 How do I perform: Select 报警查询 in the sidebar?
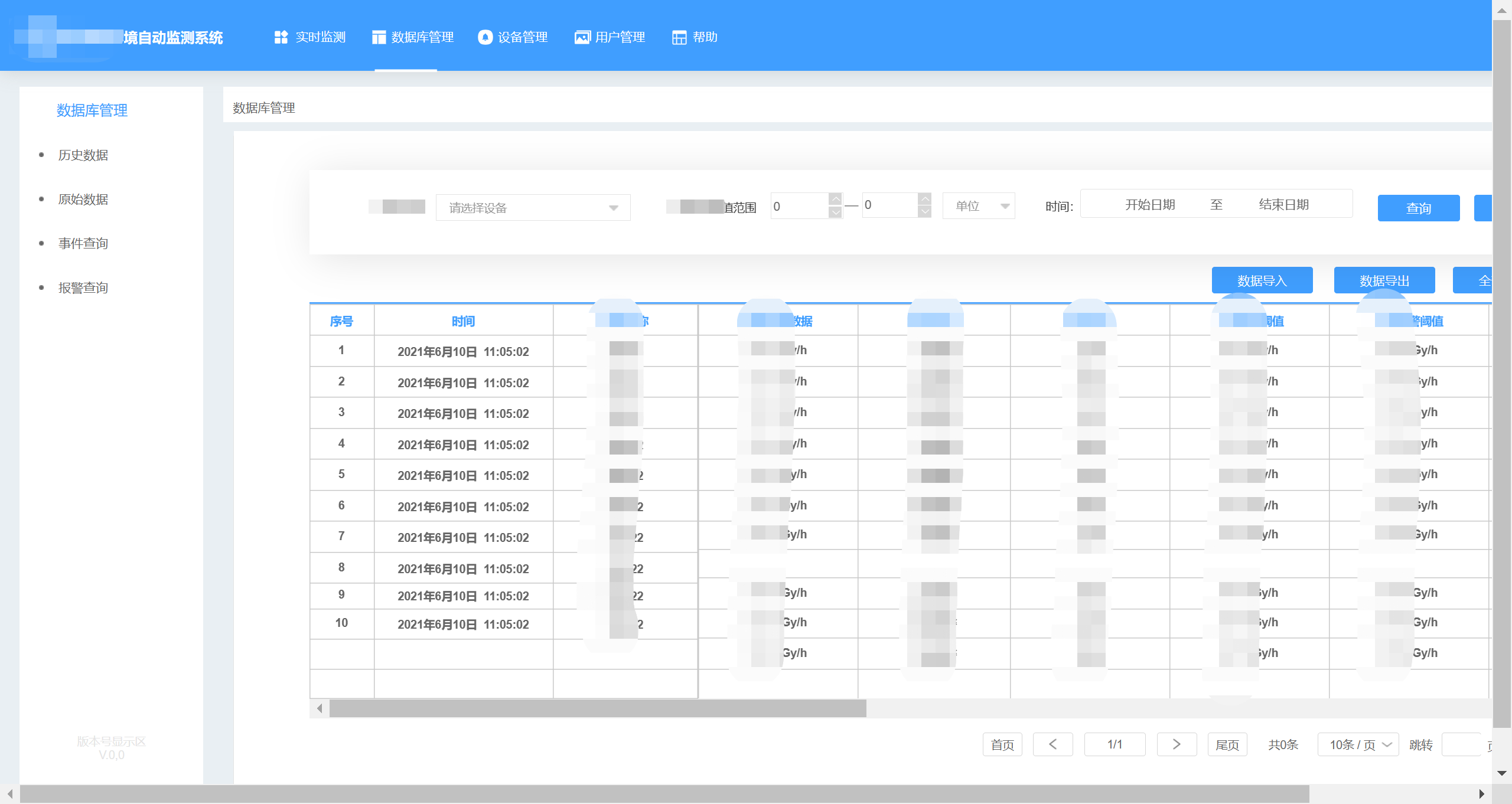click(83, 287)
